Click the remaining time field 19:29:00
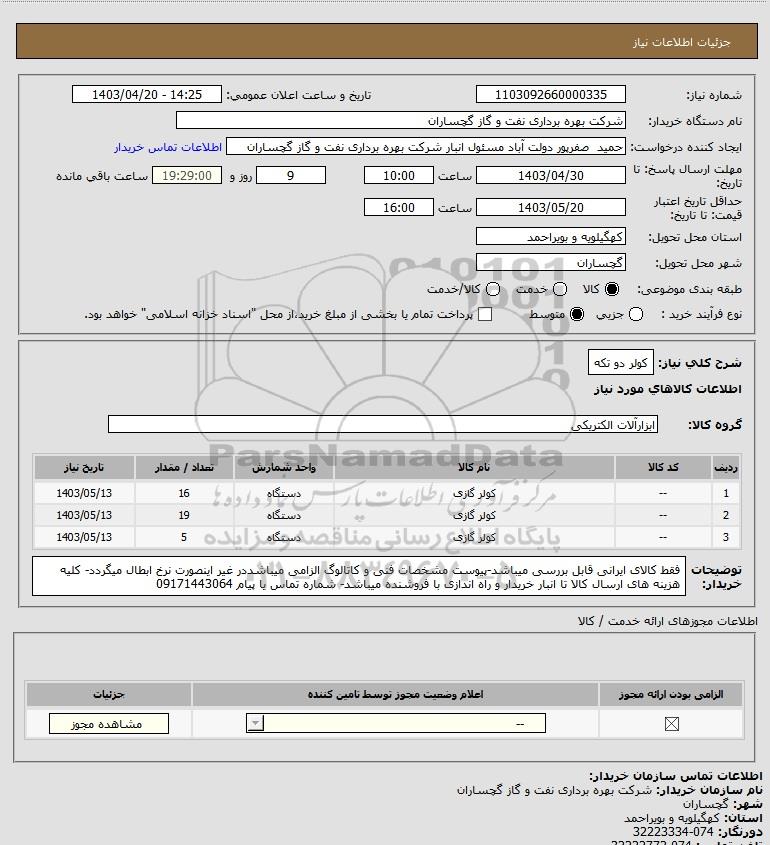The height and width of the screenshot is (845, 770). click(x=187, y=176)
